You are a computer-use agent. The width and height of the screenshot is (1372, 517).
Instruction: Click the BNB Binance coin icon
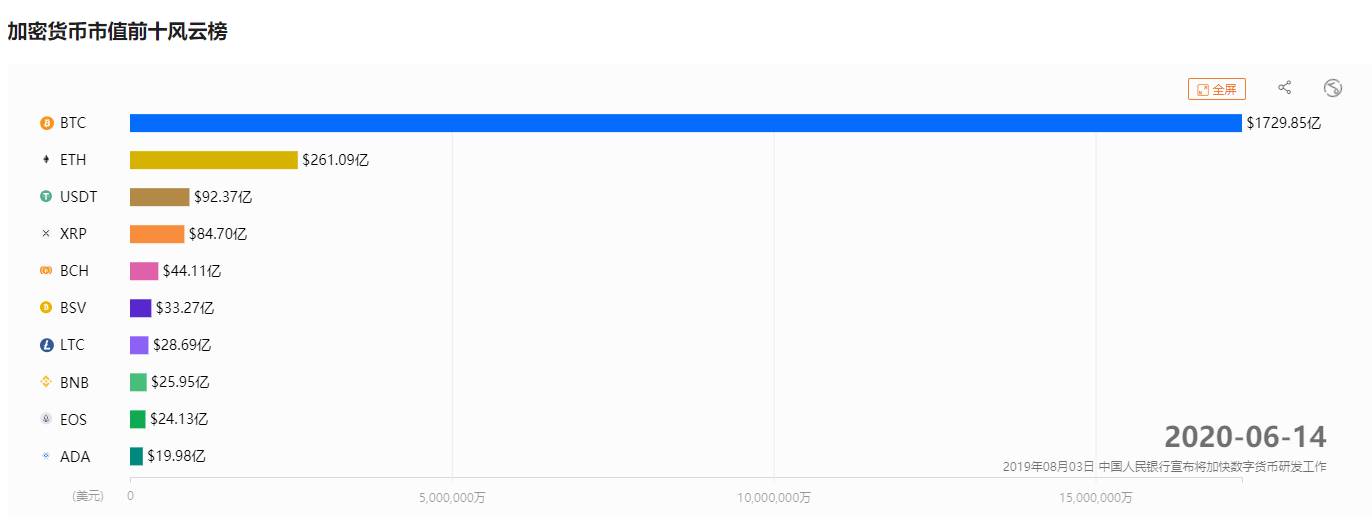(x=46, y=382)
